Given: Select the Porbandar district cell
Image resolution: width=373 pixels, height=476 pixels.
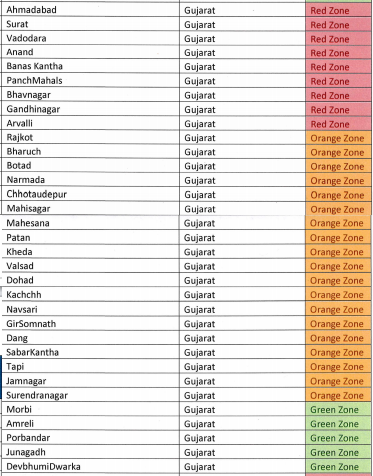Looking at the screenshot, I should point(90,438).
